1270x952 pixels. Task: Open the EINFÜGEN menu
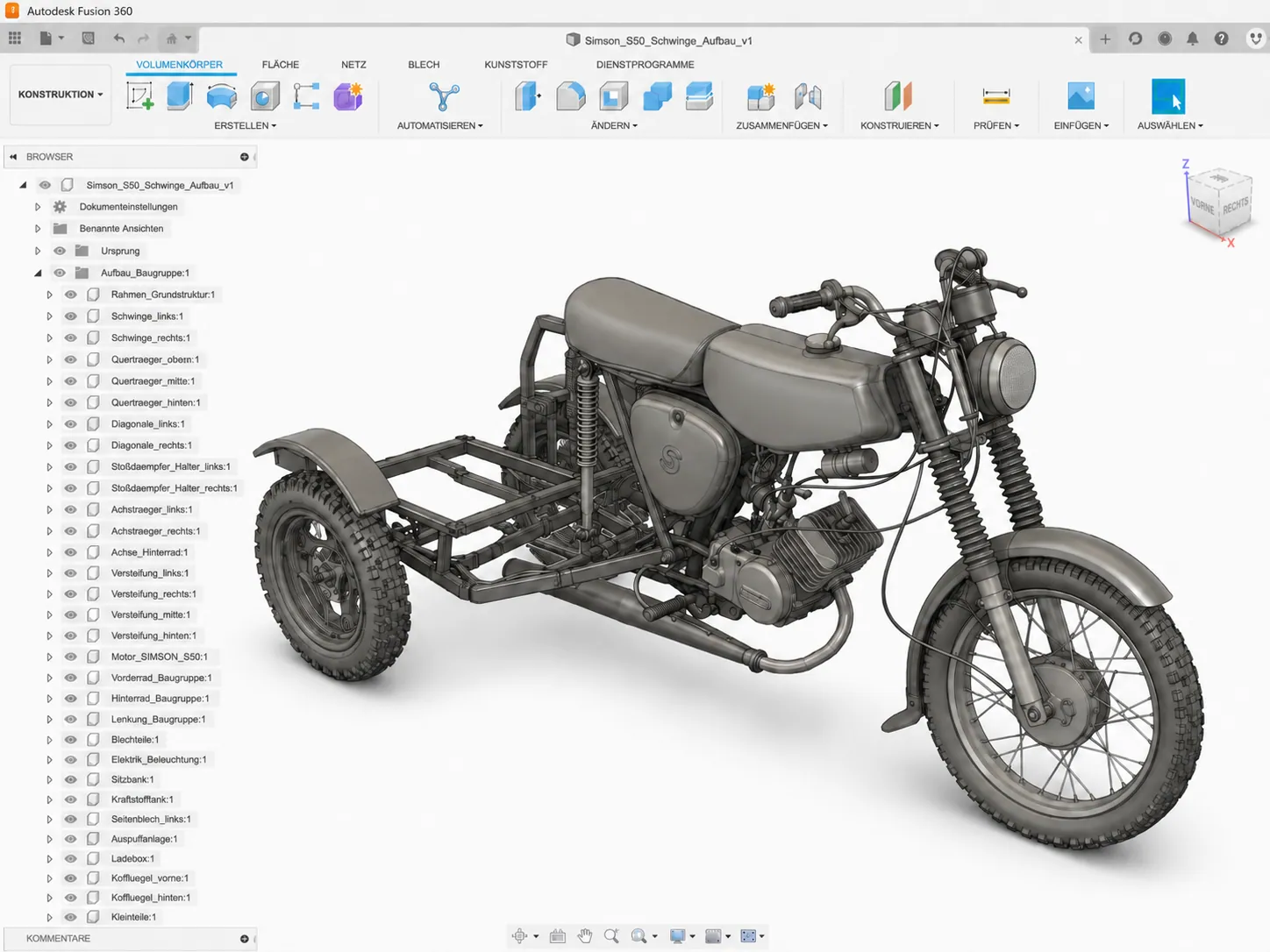[x=1081, y=125]
